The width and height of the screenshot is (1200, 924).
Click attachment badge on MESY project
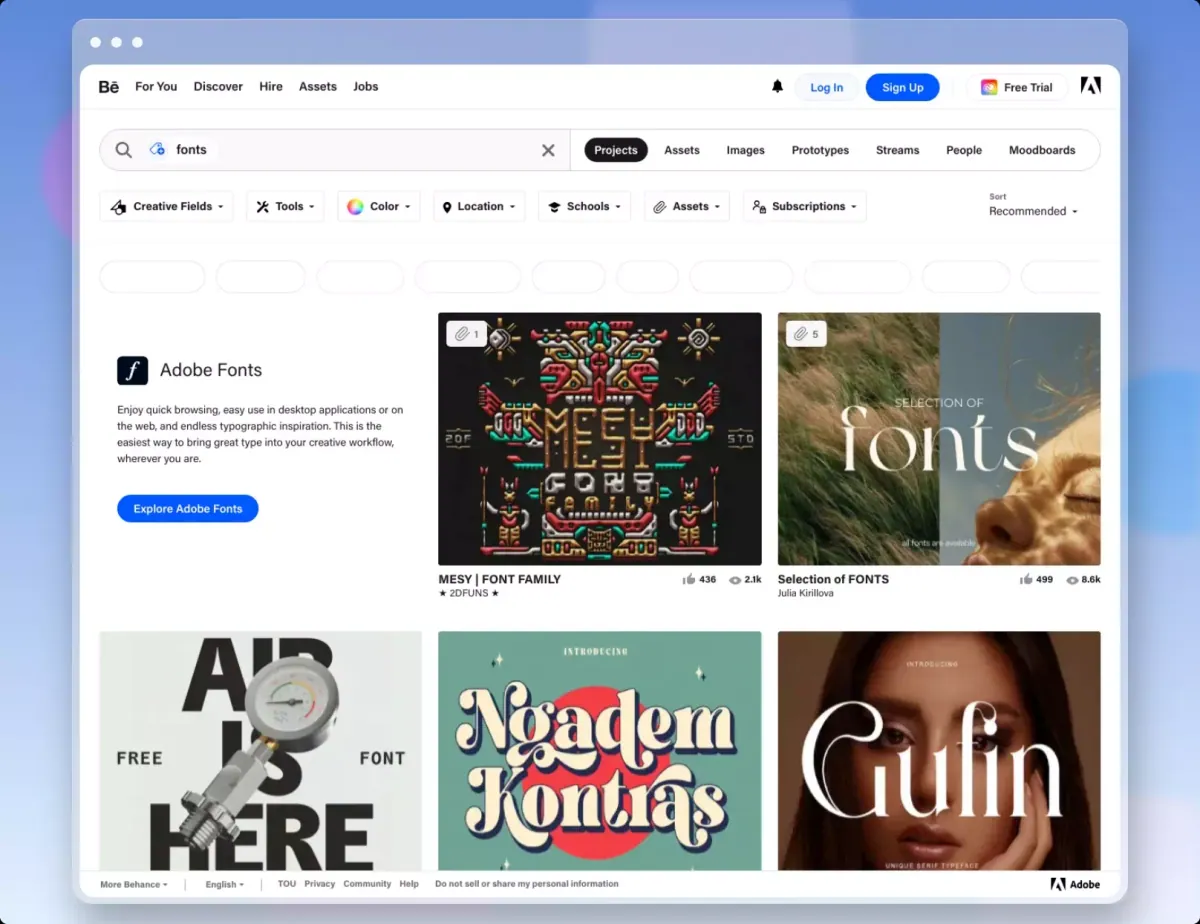[467, 334]
